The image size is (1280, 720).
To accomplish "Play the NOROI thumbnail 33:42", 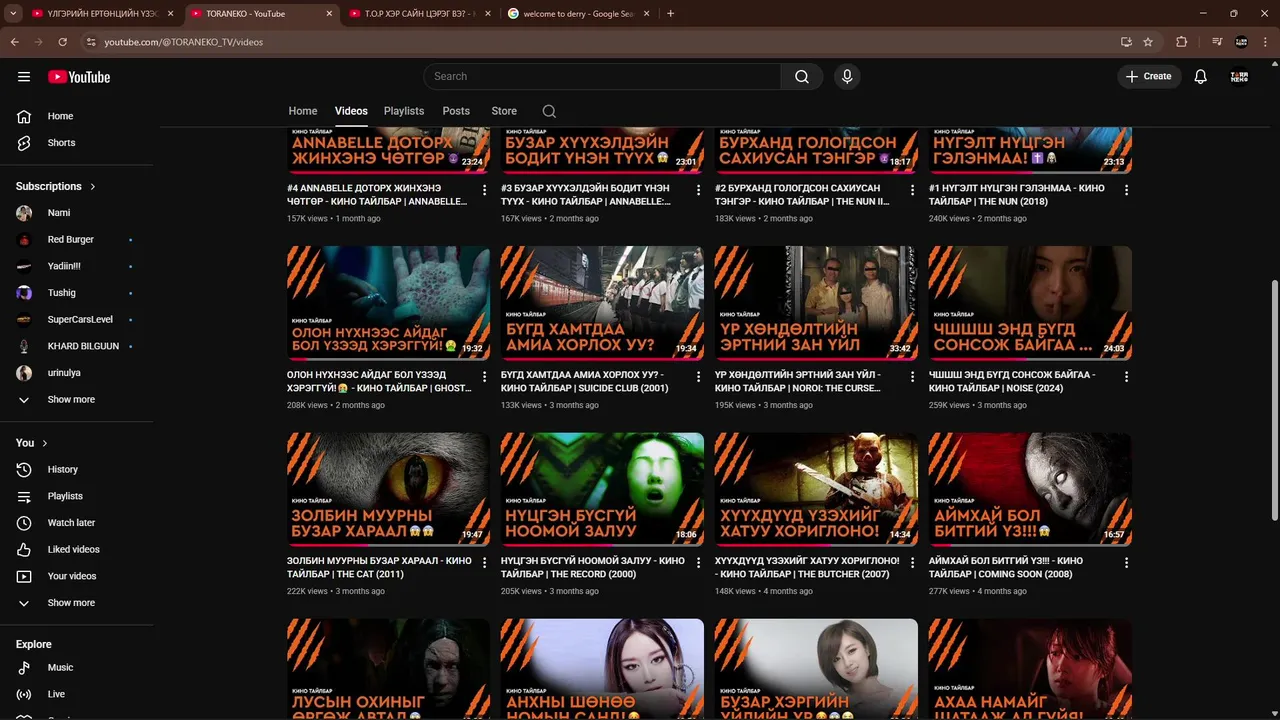I will click(816, 303).
